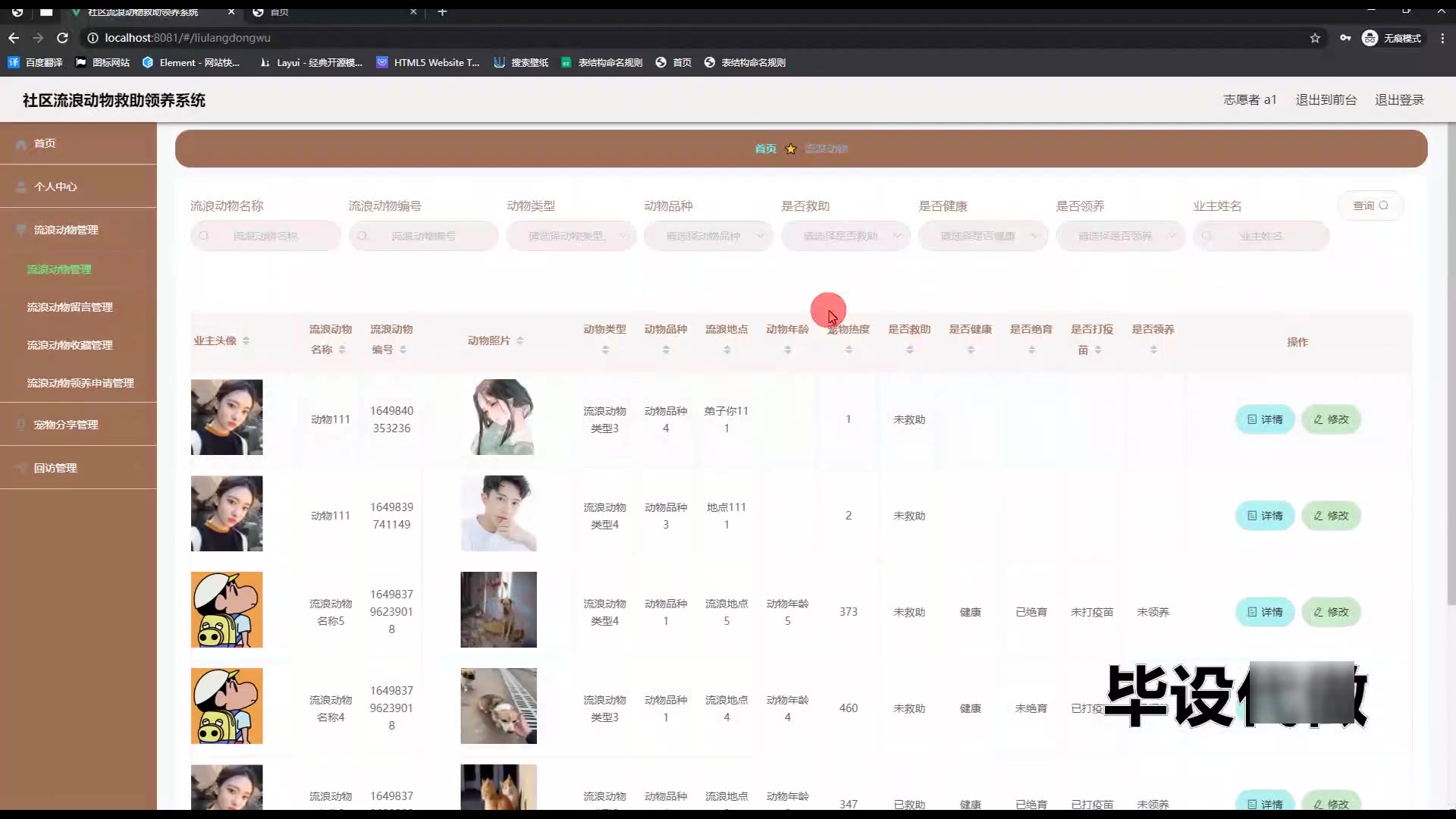Open 流浪动物留言管理 in the sidebar

coord(70,307)
